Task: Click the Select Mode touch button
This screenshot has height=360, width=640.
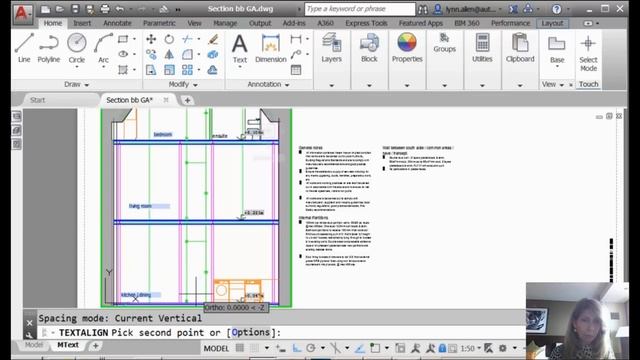Action: tap(588, 53)
